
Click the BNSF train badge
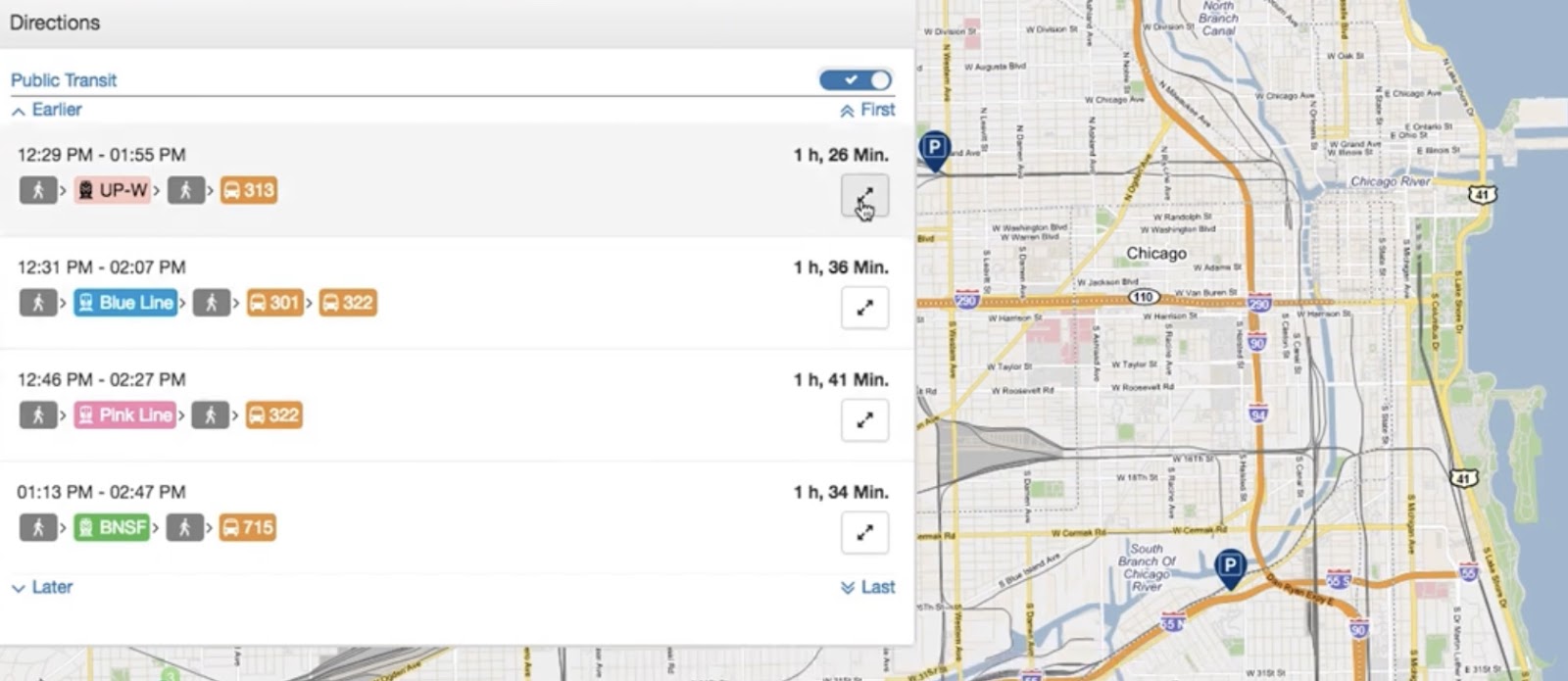112,528
